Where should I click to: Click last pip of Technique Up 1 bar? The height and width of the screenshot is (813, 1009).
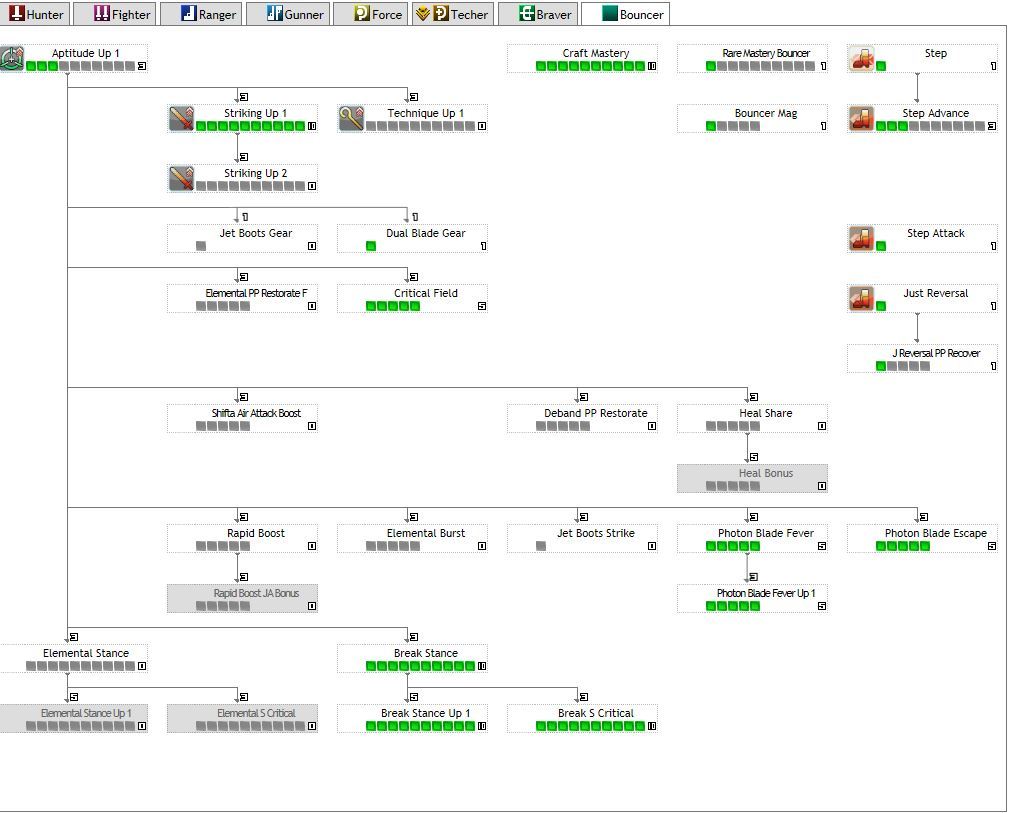(x=469, y=126)
